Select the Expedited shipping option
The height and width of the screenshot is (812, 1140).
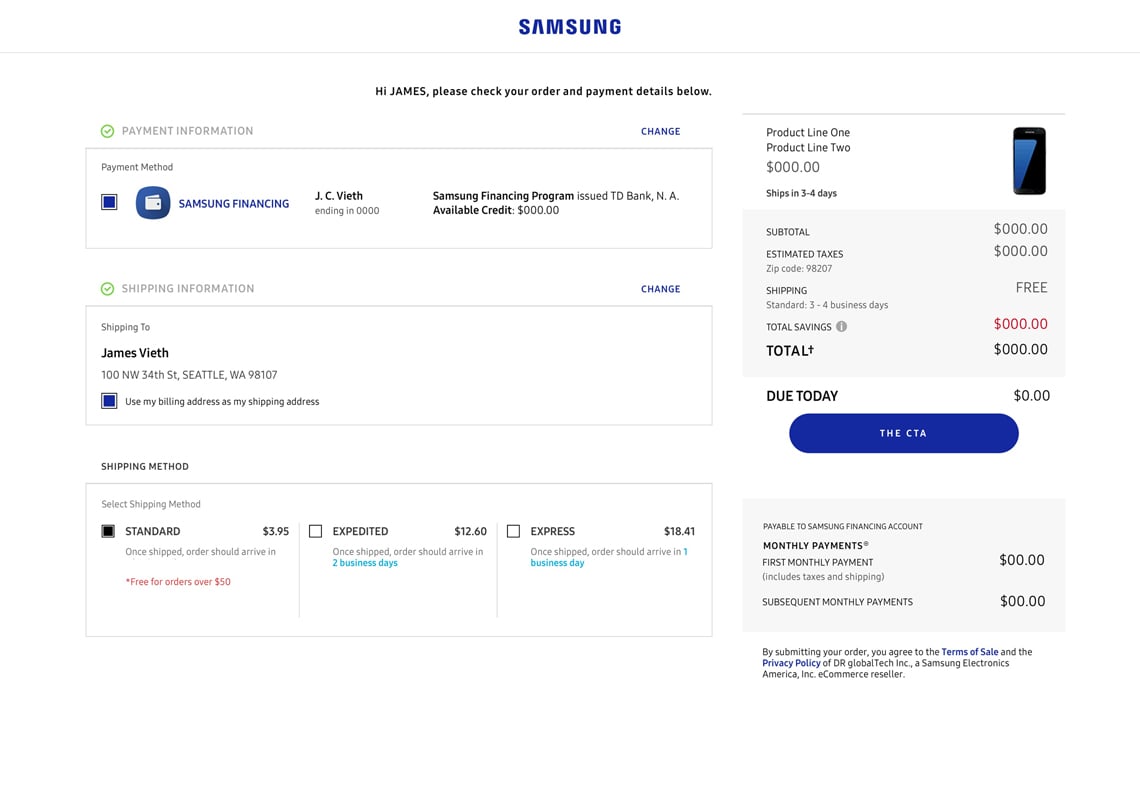315,531
